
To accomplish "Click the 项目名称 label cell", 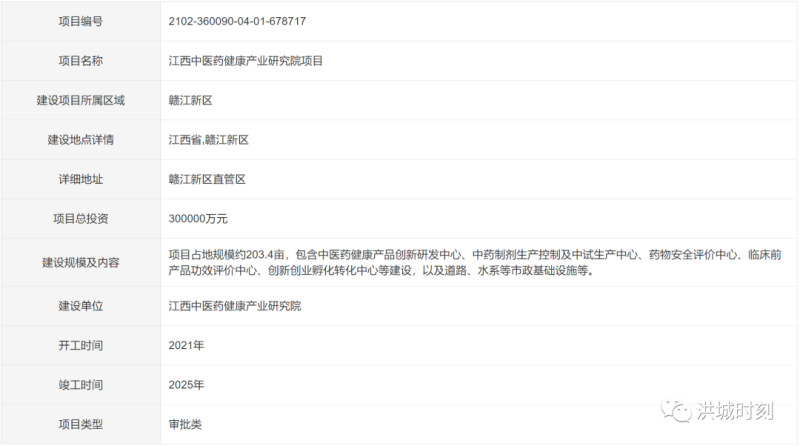I will coord(81,61).
